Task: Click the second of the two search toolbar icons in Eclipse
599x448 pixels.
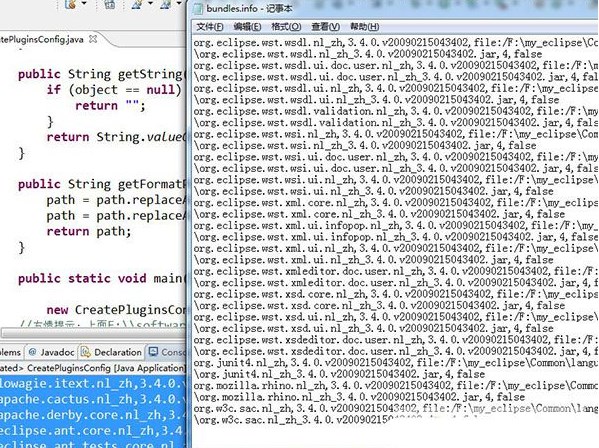Action: coord(166,4)
